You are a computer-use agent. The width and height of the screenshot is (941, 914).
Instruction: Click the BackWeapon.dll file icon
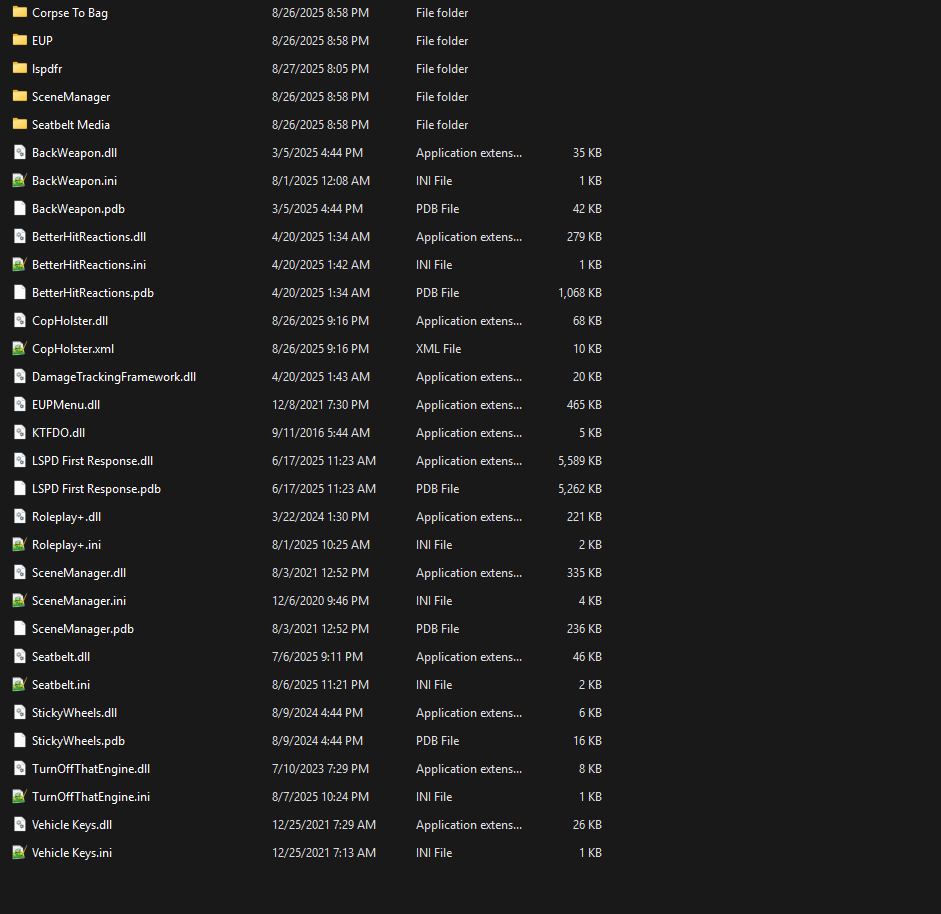point(20,152)
